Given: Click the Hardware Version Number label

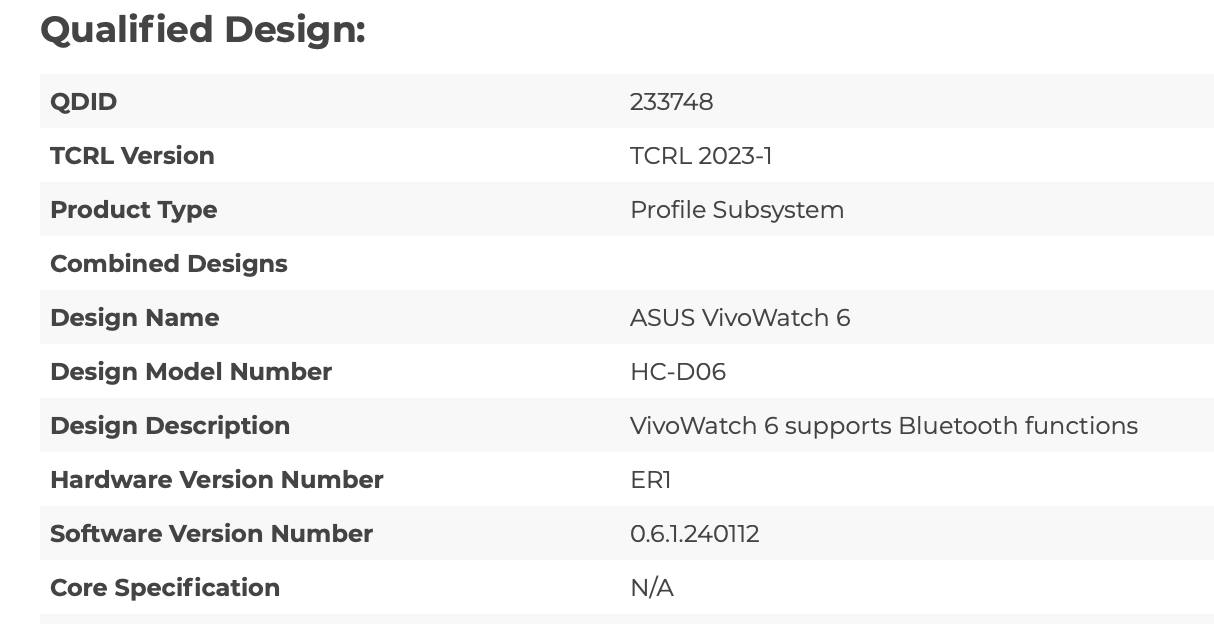Looking at the screenshot, I should click(x=216, y=480).
